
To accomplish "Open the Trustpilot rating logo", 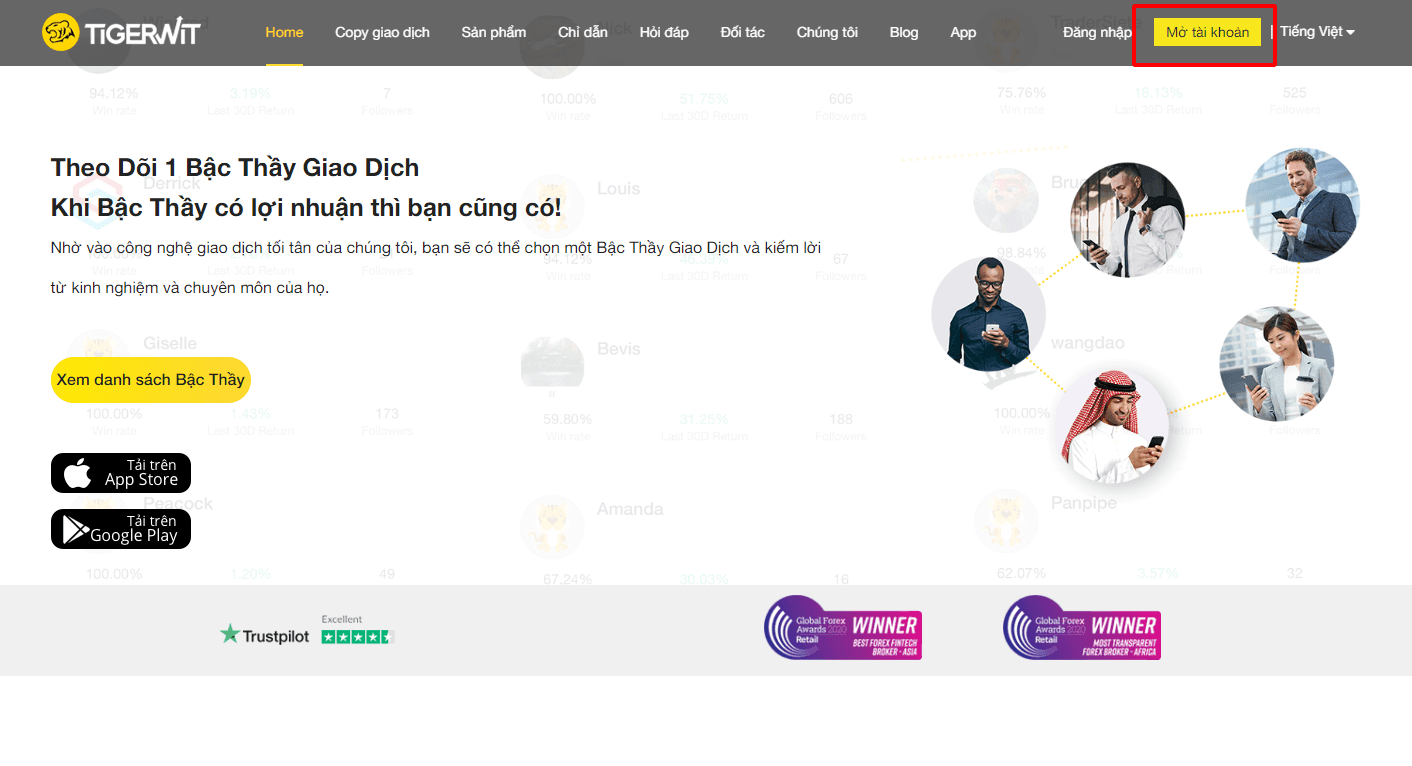I will click(265, 634).
